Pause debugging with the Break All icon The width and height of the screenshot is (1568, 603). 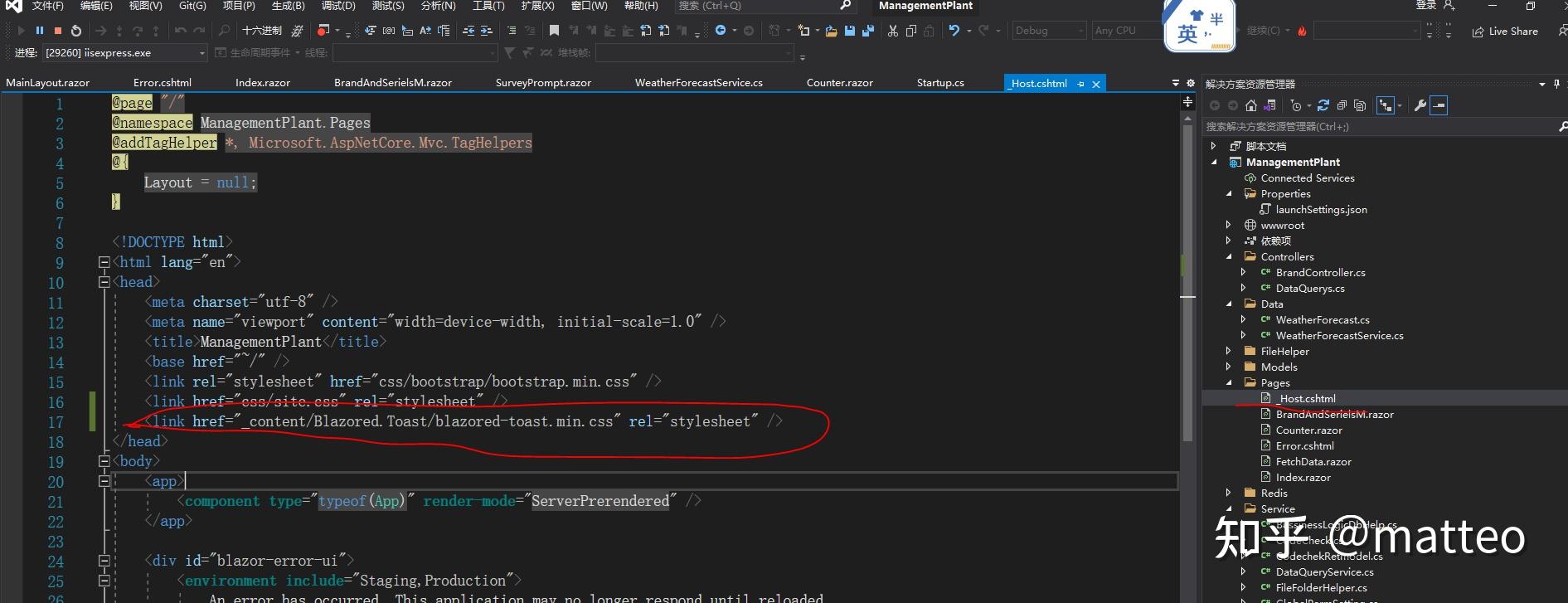40,31
